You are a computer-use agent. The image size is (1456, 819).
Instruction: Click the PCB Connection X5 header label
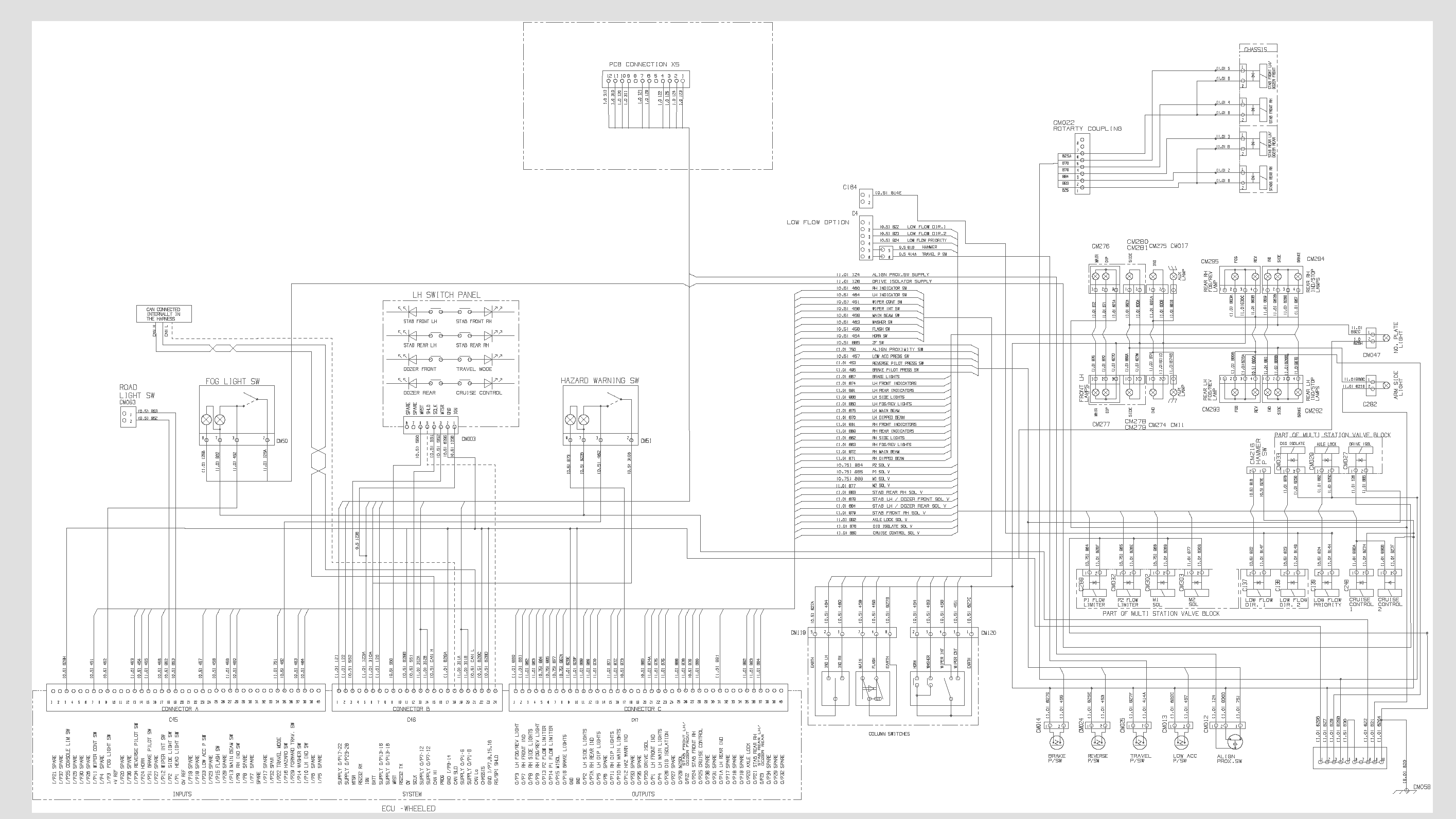pos(644,64)
